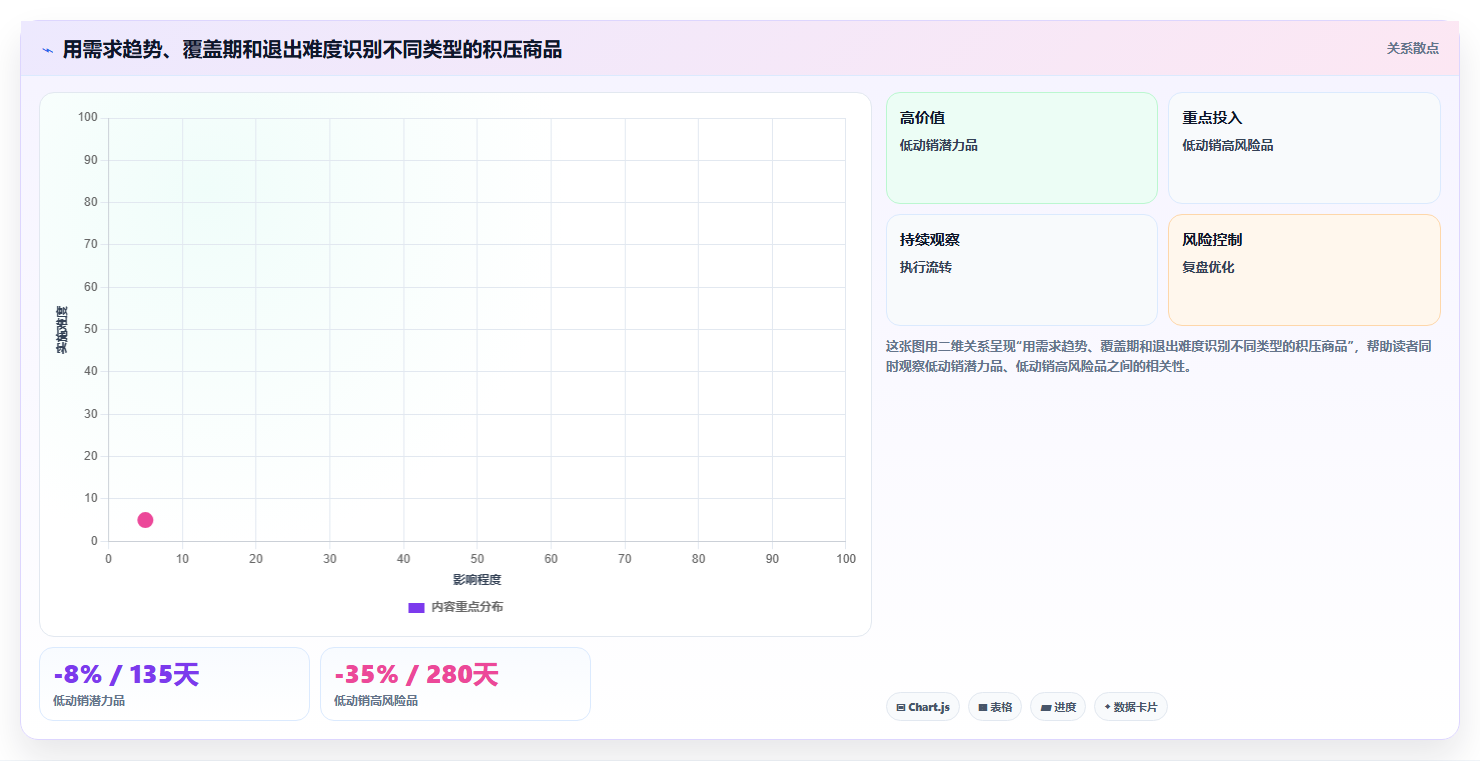The image size is (1480, 761).
Task: Select the Chart.js tag chip
Action: click(x=922, y=707)
